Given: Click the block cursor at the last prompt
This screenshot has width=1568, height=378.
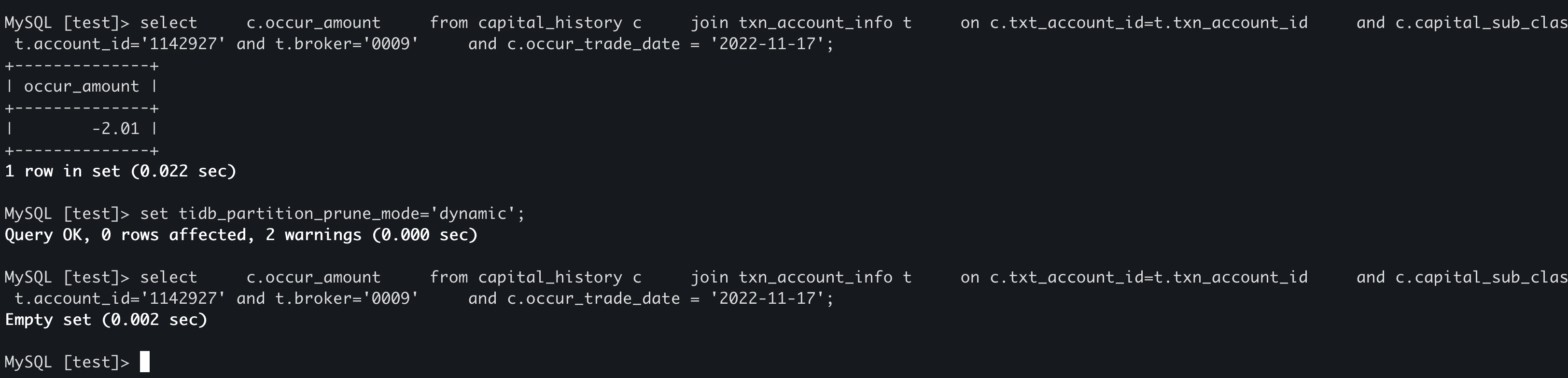Looking at the screenshot, I should [x=145, y=362].
